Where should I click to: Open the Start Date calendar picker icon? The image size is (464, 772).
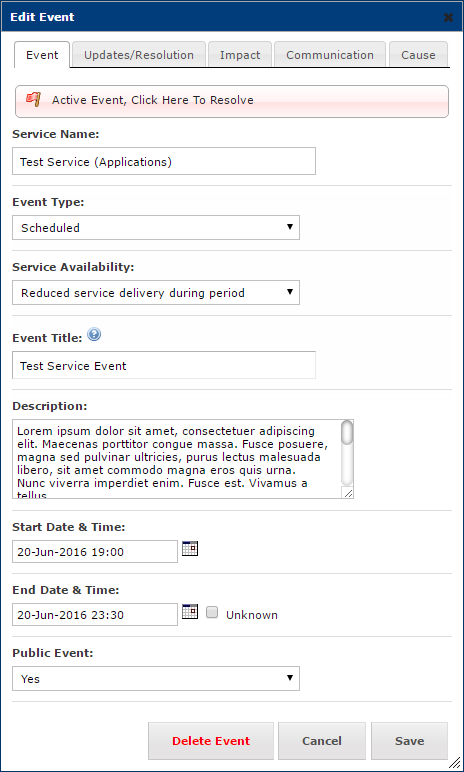[190, 548]
